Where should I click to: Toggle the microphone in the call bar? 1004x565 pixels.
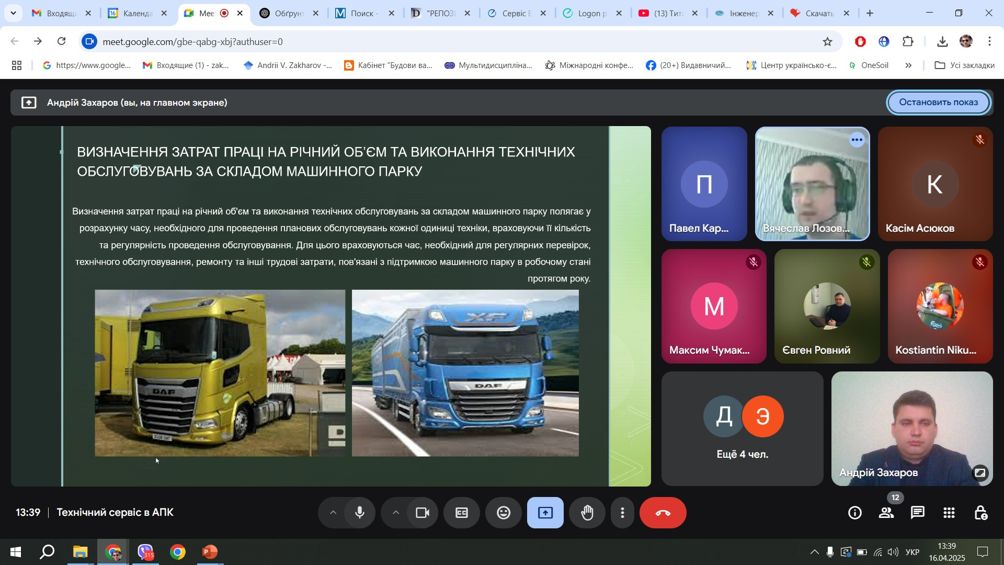[x=360, y=513]
